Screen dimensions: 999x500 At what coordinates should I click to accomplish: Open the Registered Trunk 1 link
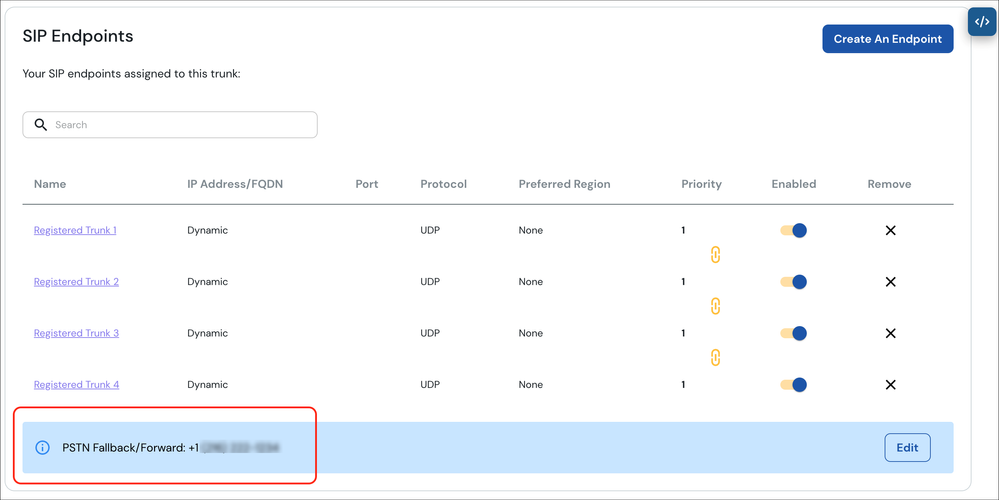point(75,231)
